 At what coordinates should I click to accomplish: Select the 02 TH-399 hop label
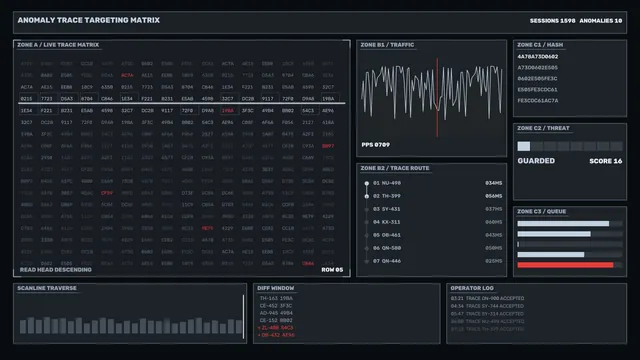click(387, 196)
